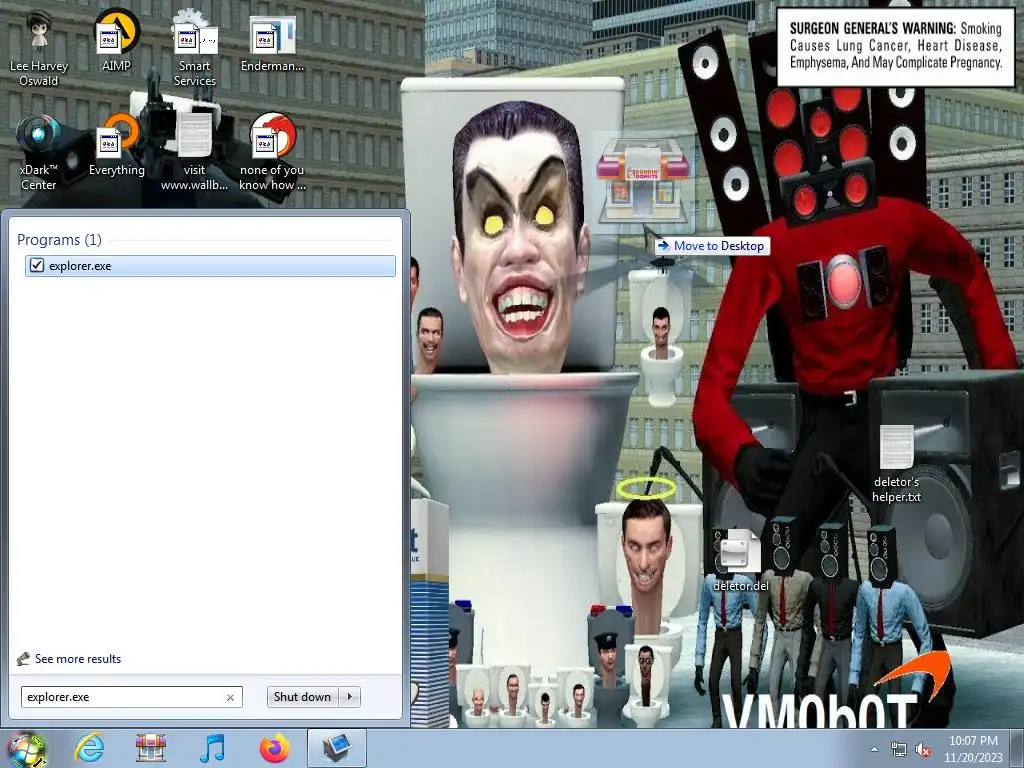The height and width of the screenshot is (768, 1024).
Task: Open the clock showing 10:07 PM
Action: (973, 749)
